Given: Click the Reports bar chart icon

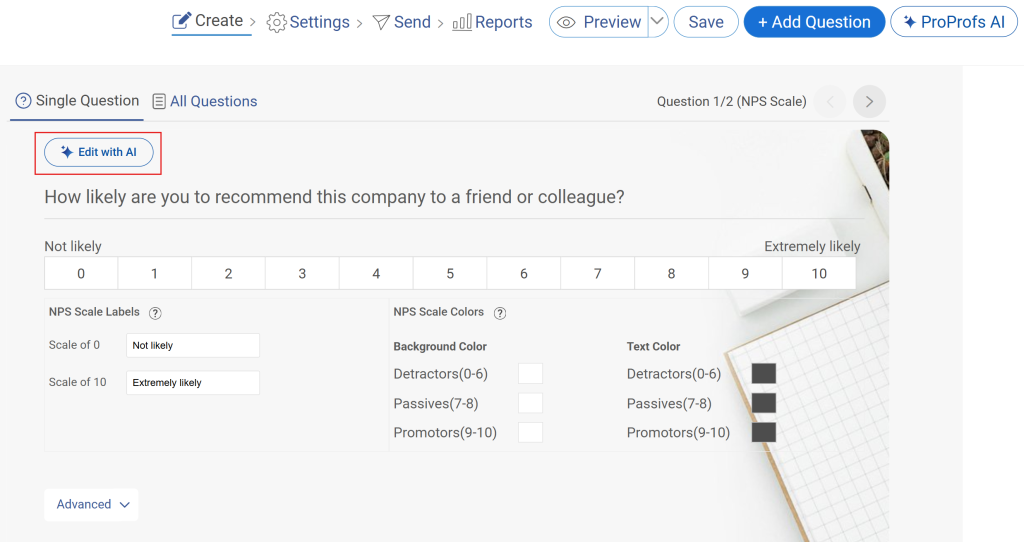Looking at the screenshot, I should point(462,23).
